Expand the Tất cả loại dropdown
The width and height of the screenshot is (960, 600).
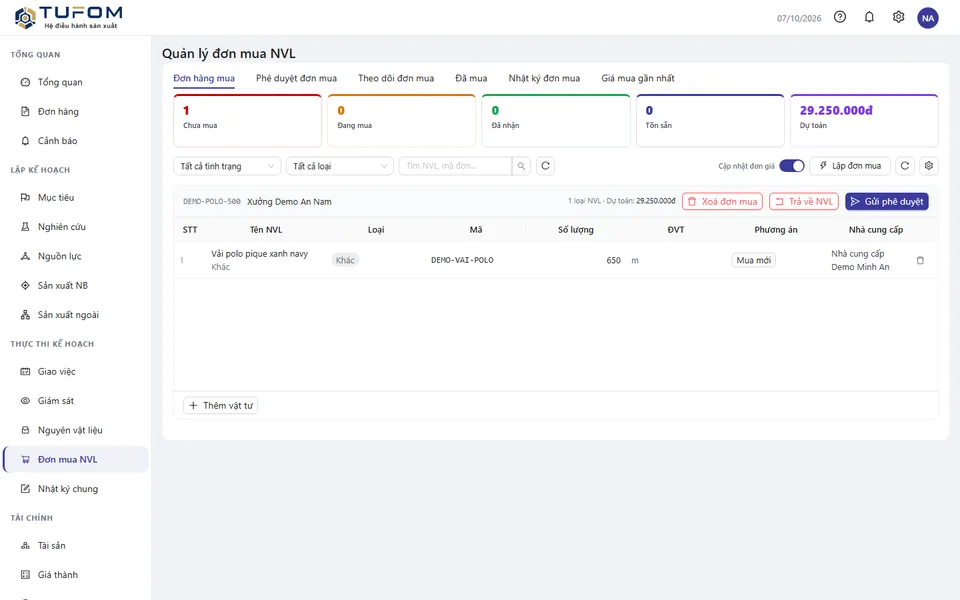point(340,166)
